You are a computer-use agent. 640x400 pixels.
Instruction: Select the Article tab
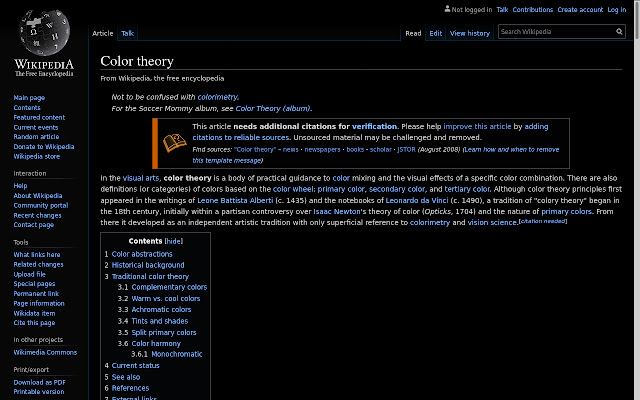(x=102, y=33)
